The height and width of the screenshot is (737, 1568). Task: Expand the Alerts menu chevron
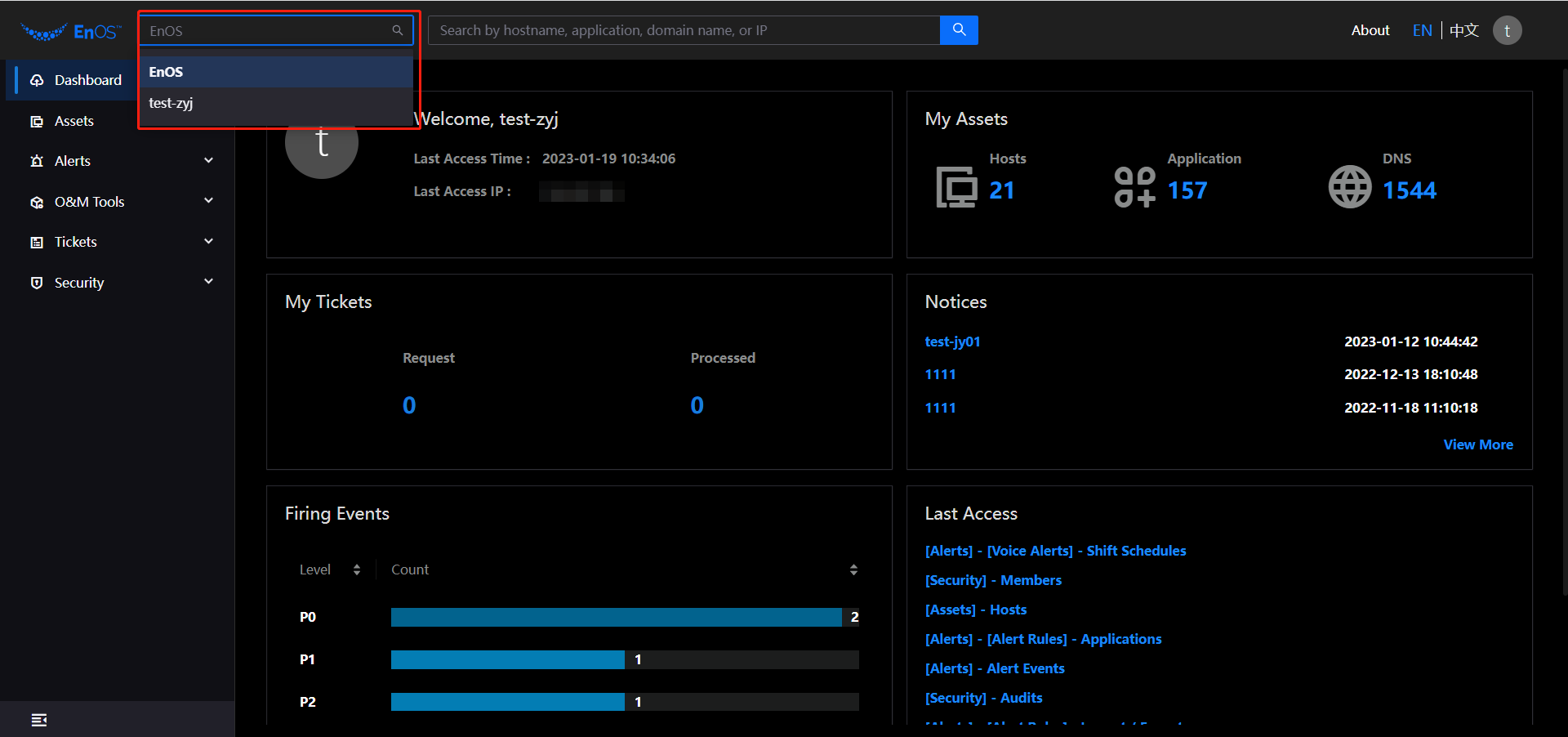(x=208, y=160)
